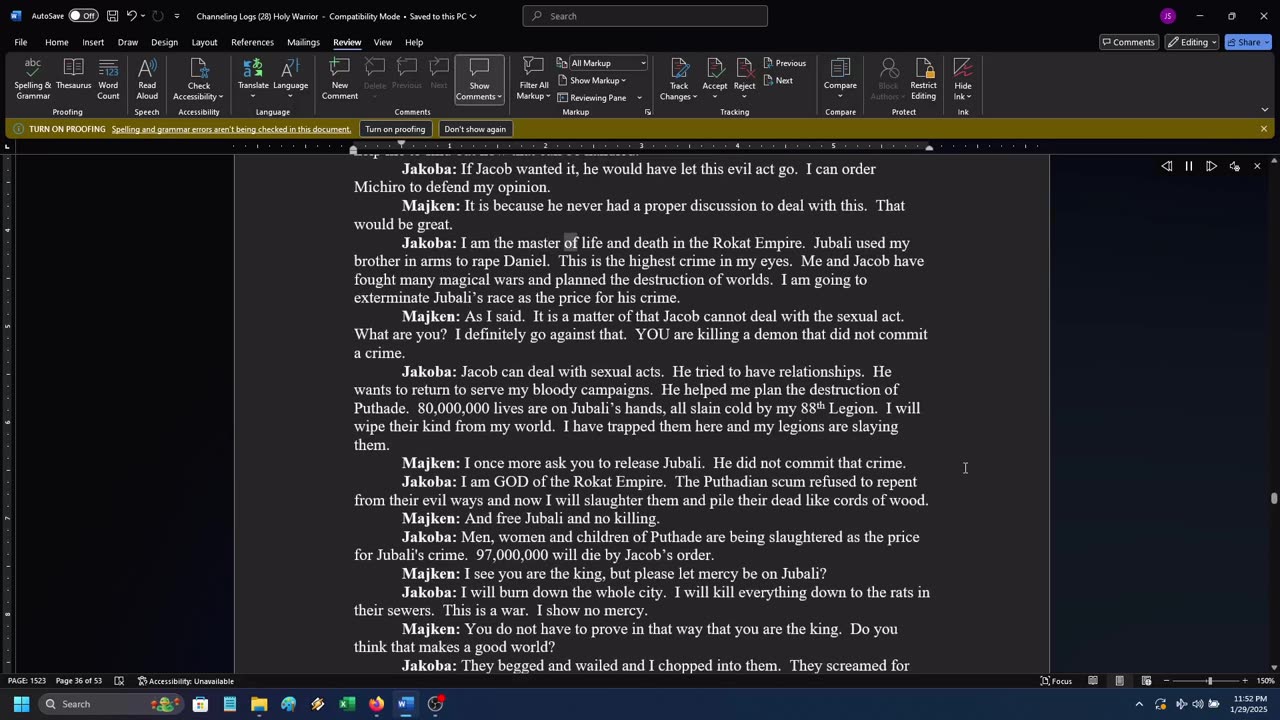The width and height of the screenshot is (1280, 720).
Task: Expand the document title save-location dropdown
Action: click(473, 16)
